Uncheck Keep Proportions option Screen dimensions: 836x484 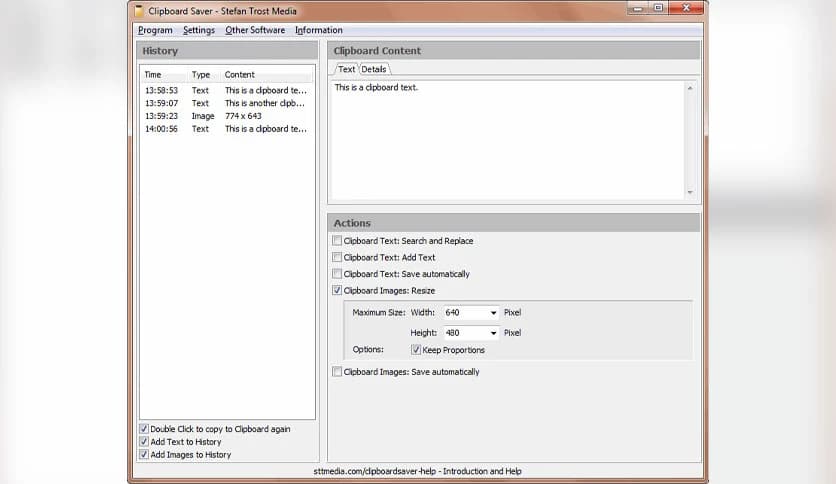416,350
